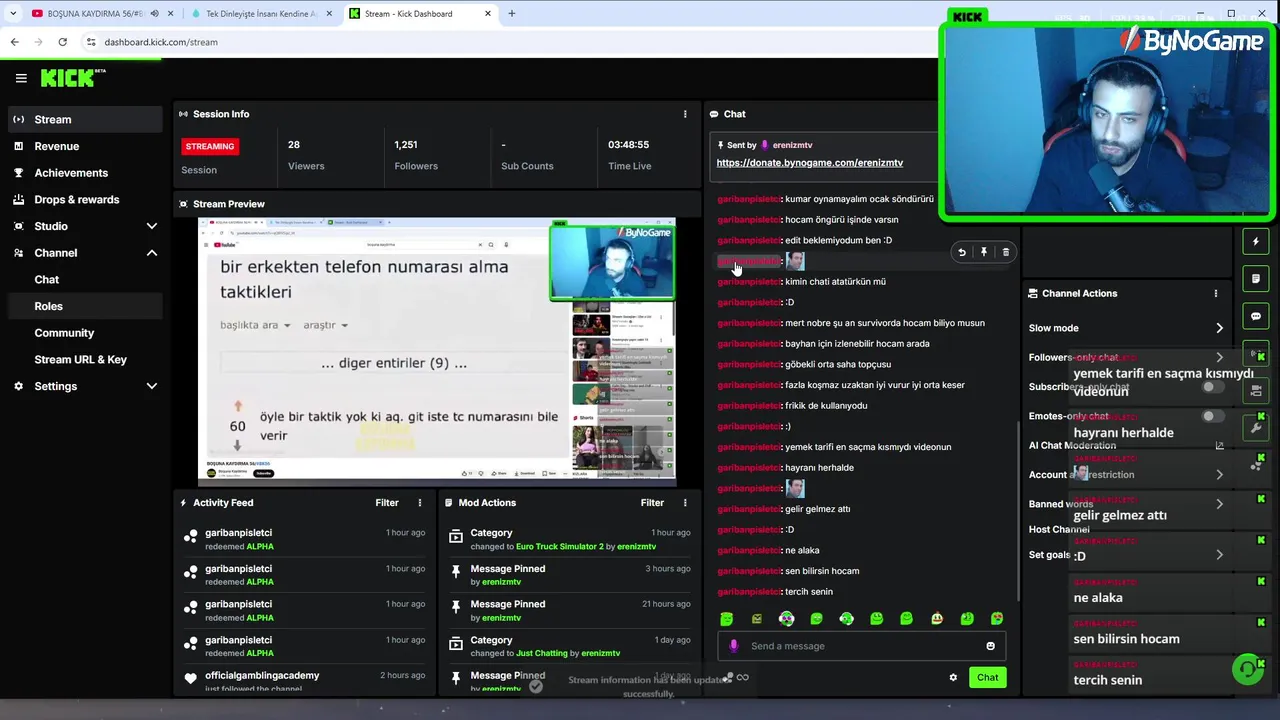This screenshot has height=720, width=1280.
Task: Click the browser address bar
Action: tap(500, 42)
